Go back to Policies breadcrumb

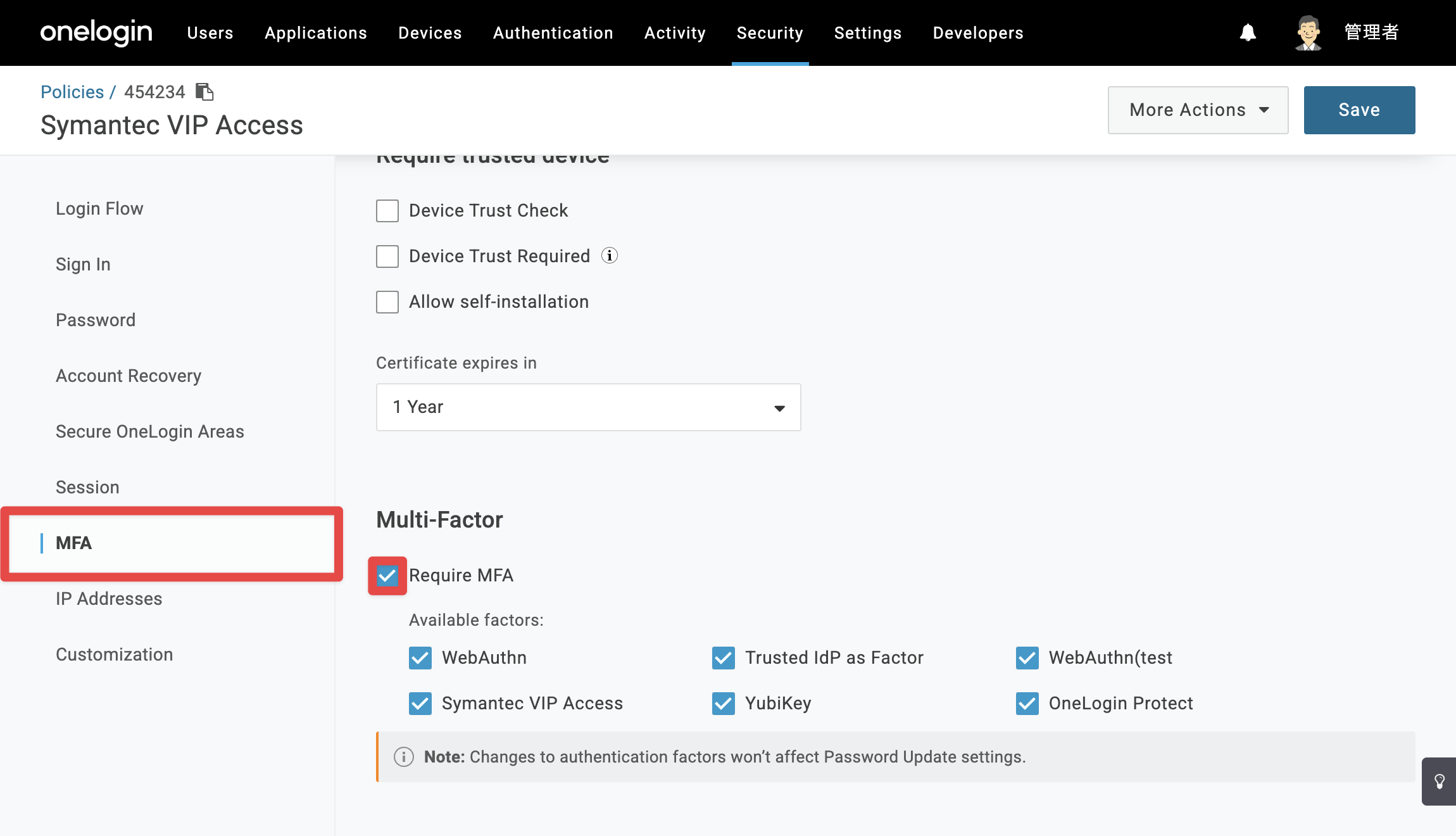[72, 92]
